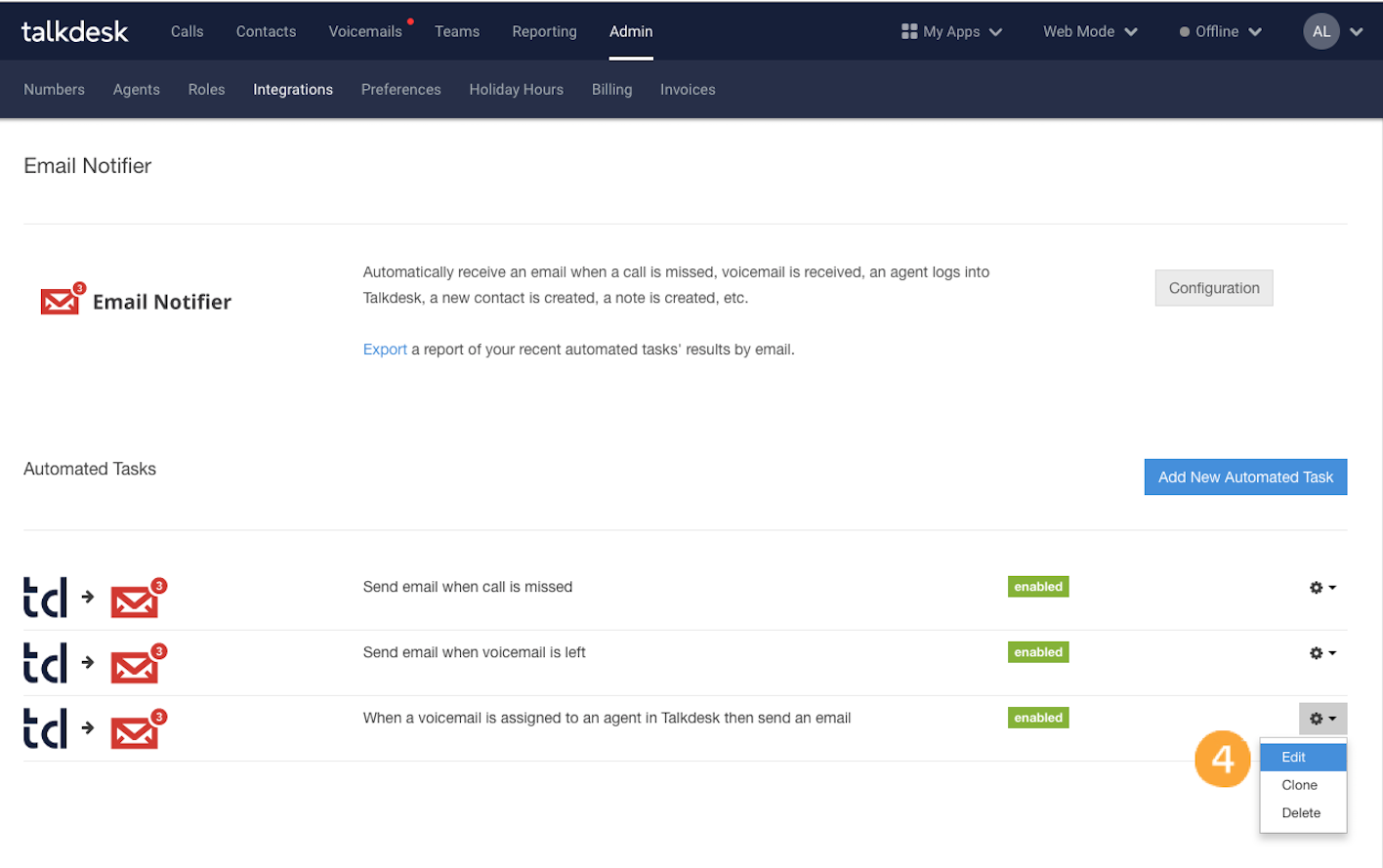Viewport: 1383px width, 868px height.
Task: Click enabled badge for voicemail left task
Action: 1038,652
